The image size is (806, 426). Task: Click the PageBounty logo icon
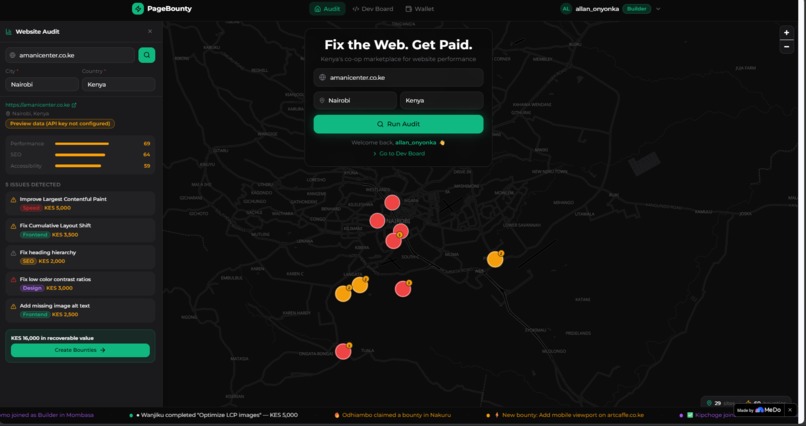138,9
